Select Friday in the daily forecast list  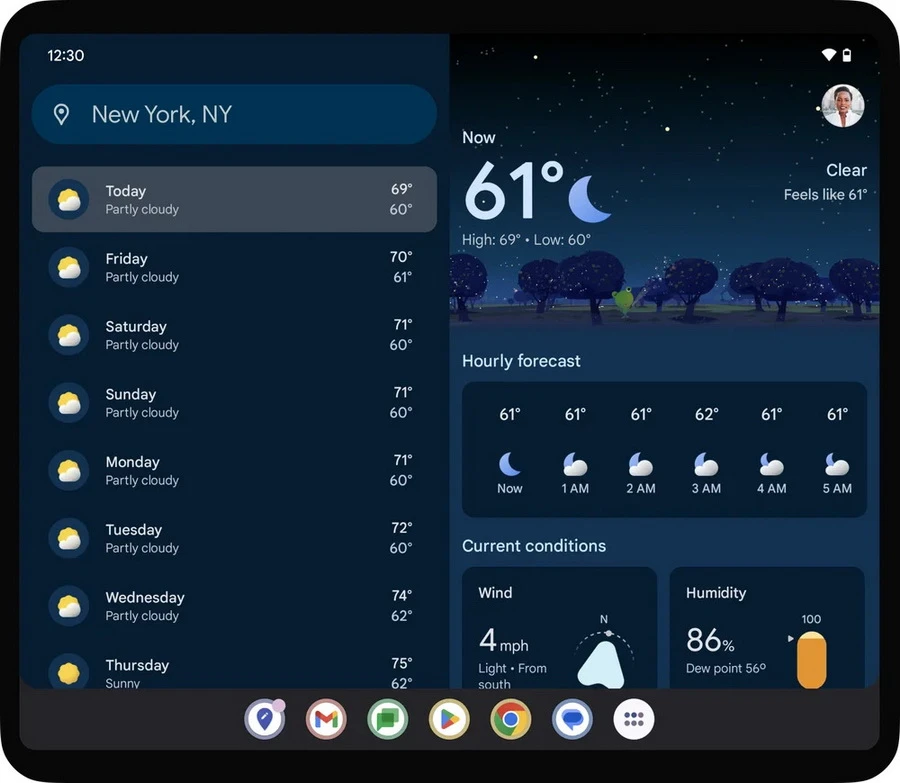coord(234,268)
